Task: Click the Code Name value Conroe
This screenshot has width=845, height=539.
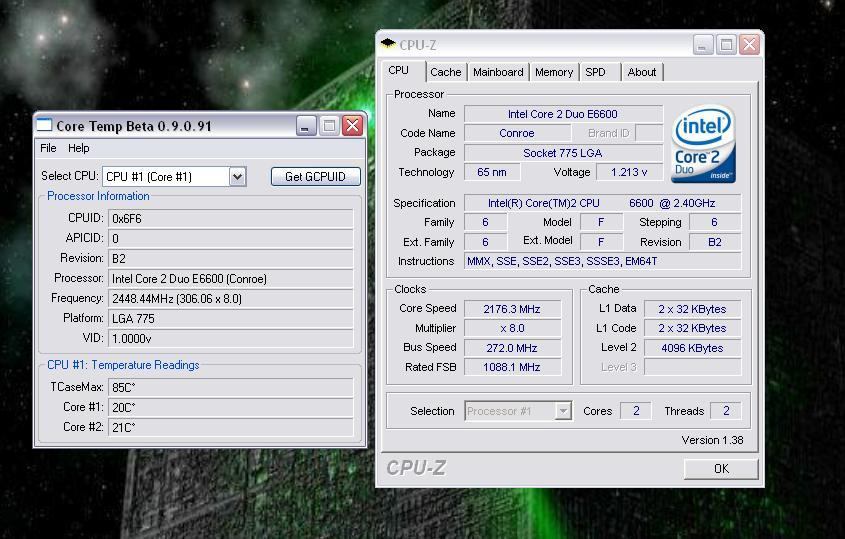Action: tap(517, 133)
